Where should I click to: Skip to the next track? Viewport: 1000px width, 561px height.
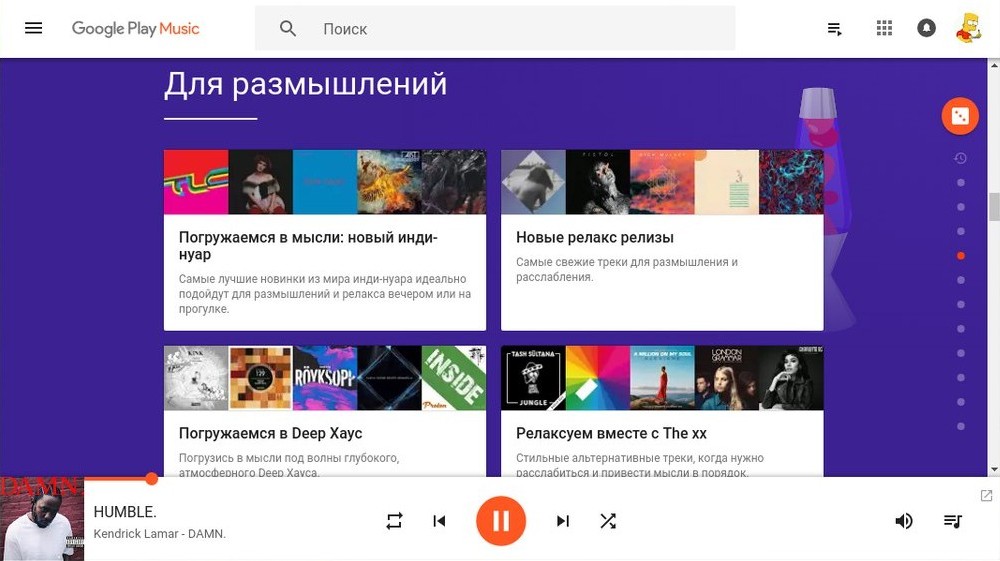562,521
